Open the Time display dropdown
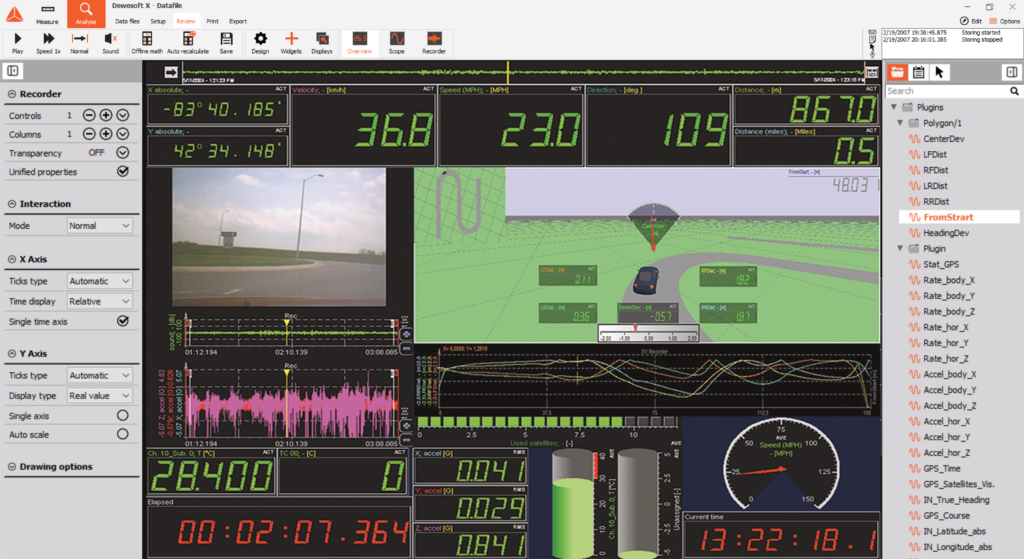The height and width of the screenshot is (559, 1024). 100,301
